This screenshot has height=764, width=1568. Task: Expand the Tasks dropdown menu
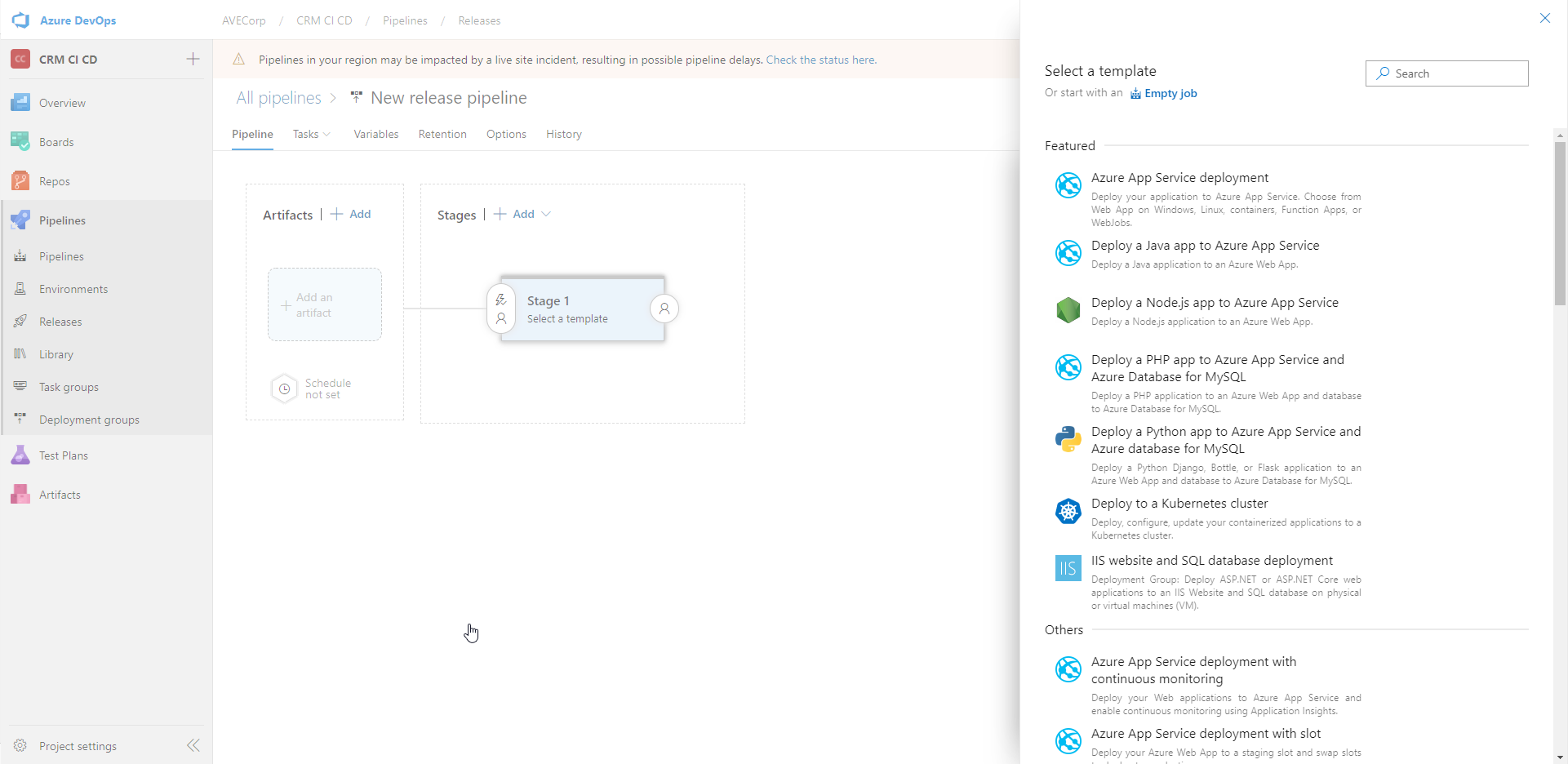311,134
